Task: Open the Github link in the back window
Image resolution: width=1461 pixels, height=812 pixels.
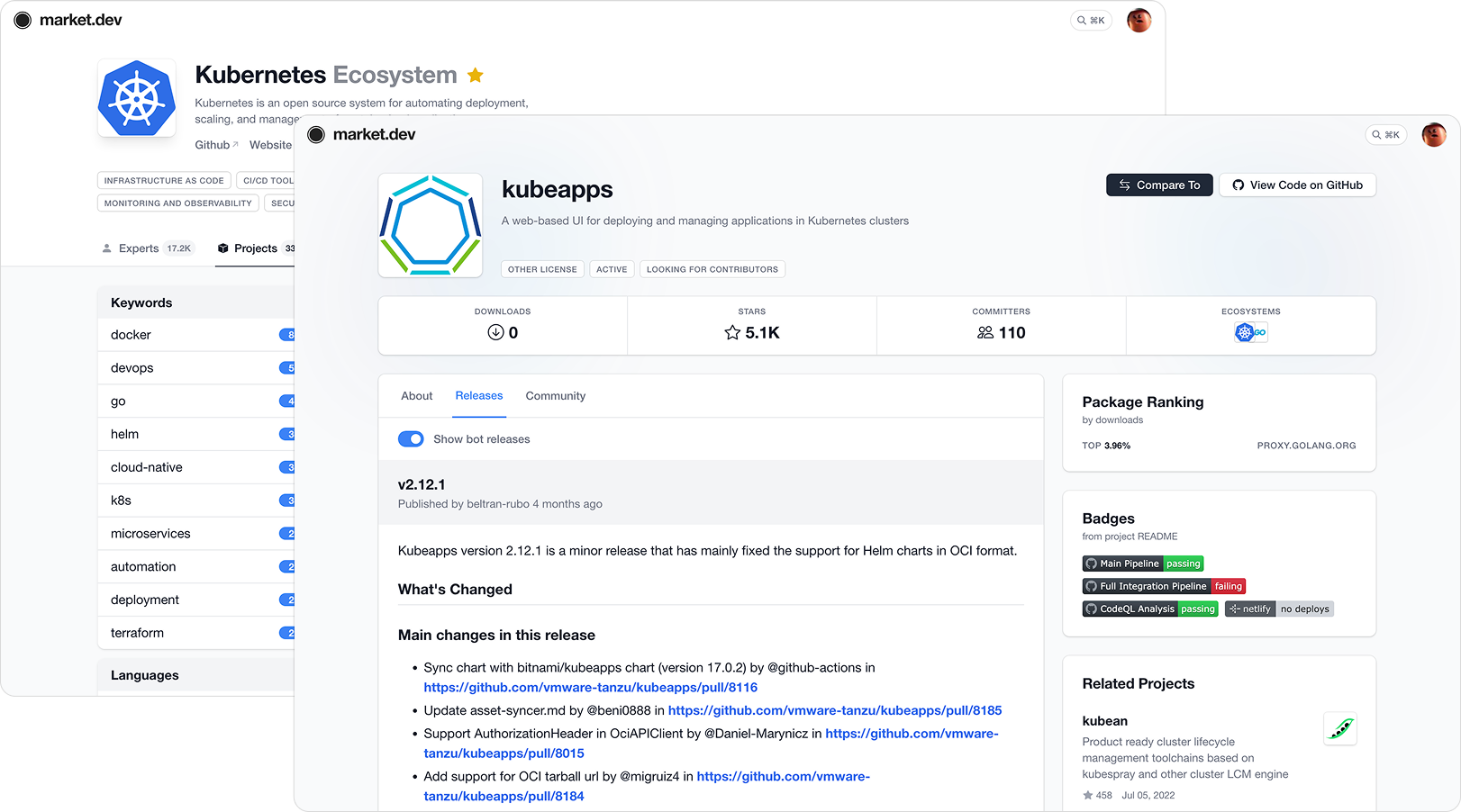Action: (x=216, y=145)
